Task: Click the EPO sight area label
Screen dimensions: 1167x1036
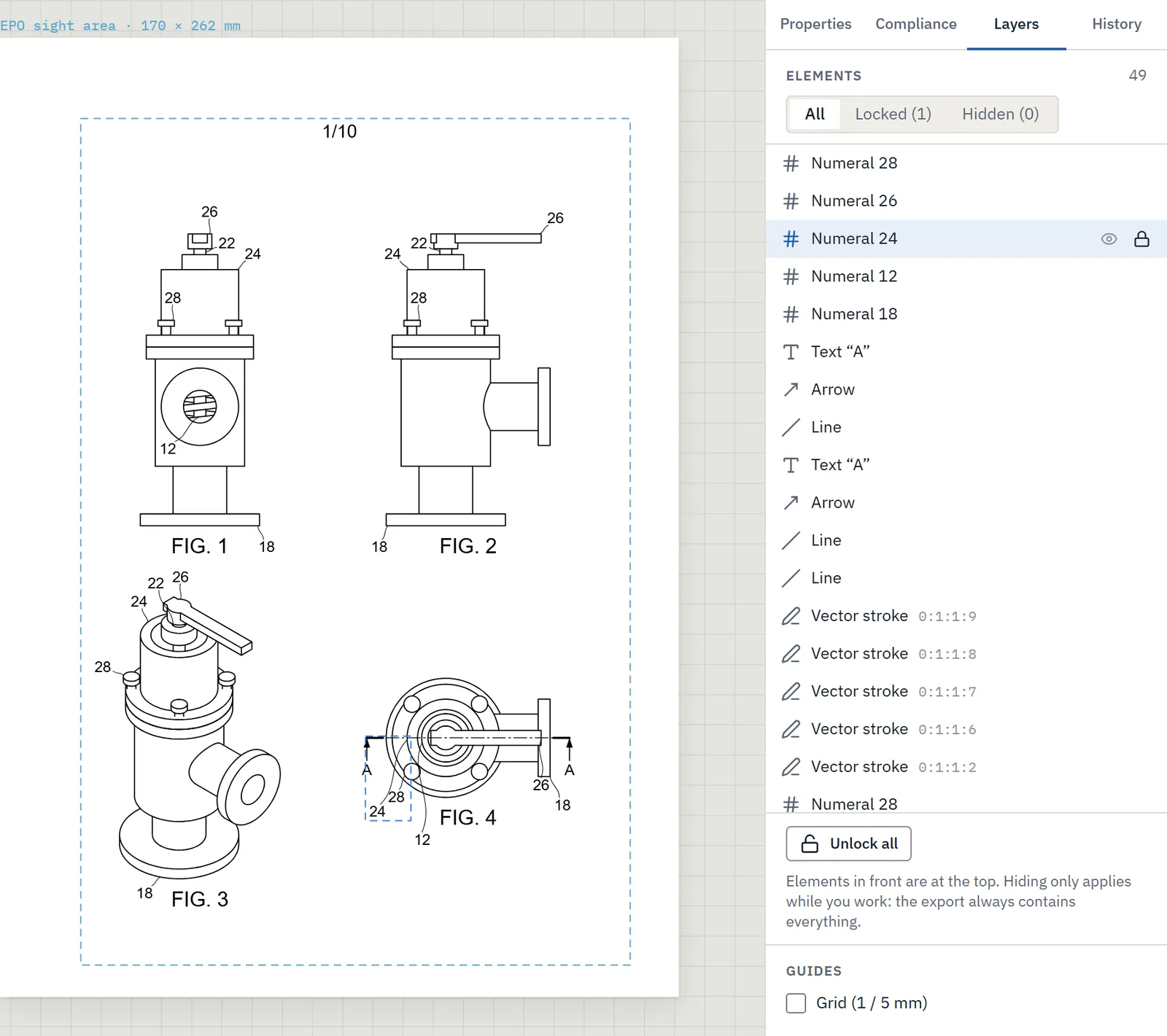Action: click(x=120, y=26)
